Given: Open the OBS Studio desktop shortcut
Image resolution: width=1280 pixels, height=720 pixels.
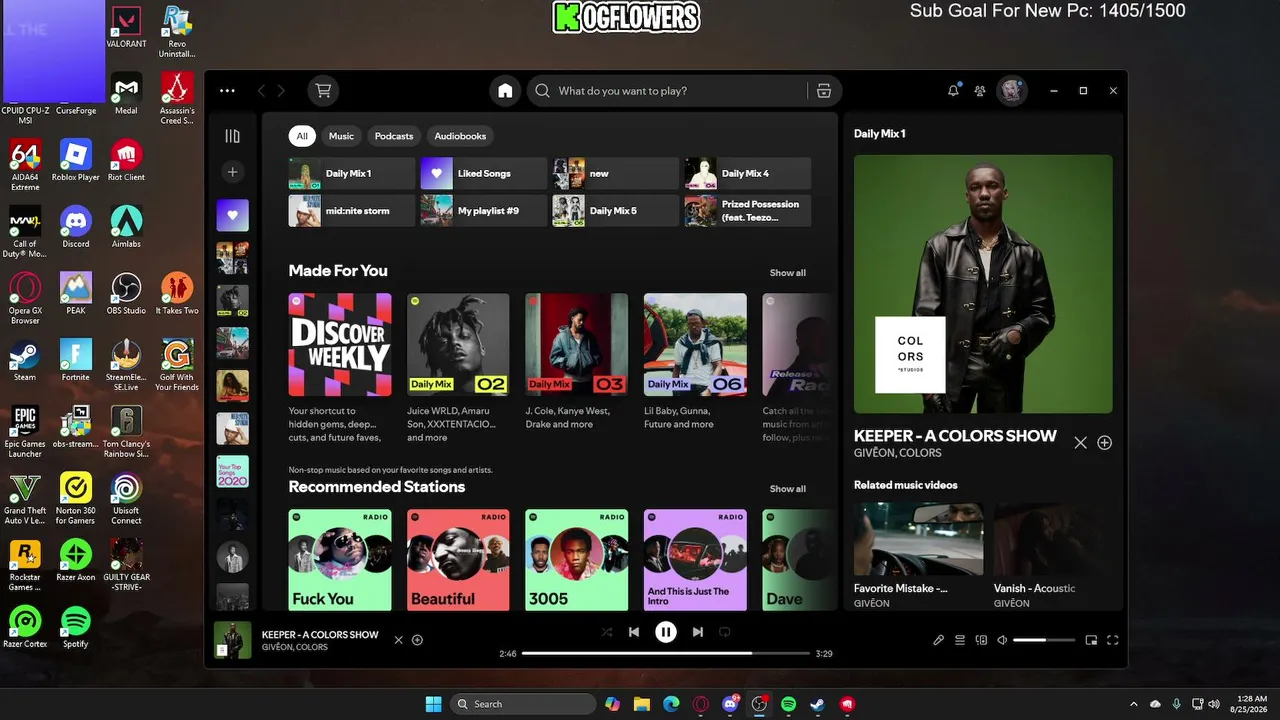Looking at the screenshot, I should click(x=126, y=293).
